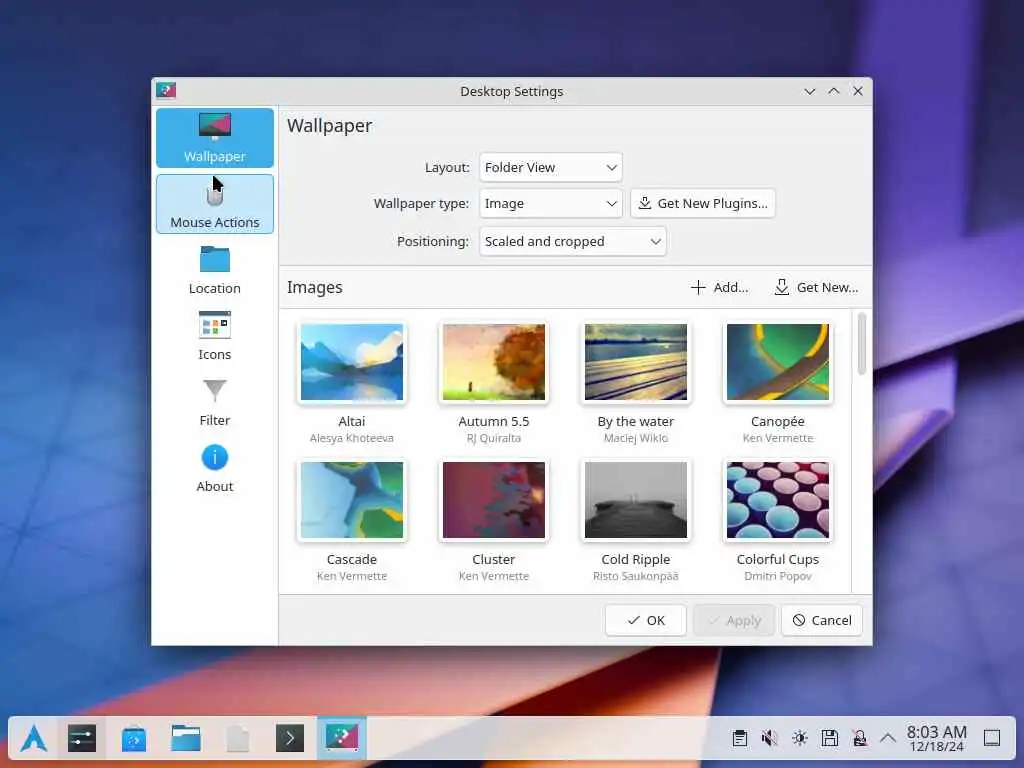1024x768 pixels.
Task: Click the clock showing 8:03 AM
Action: (x=936, y=739)
